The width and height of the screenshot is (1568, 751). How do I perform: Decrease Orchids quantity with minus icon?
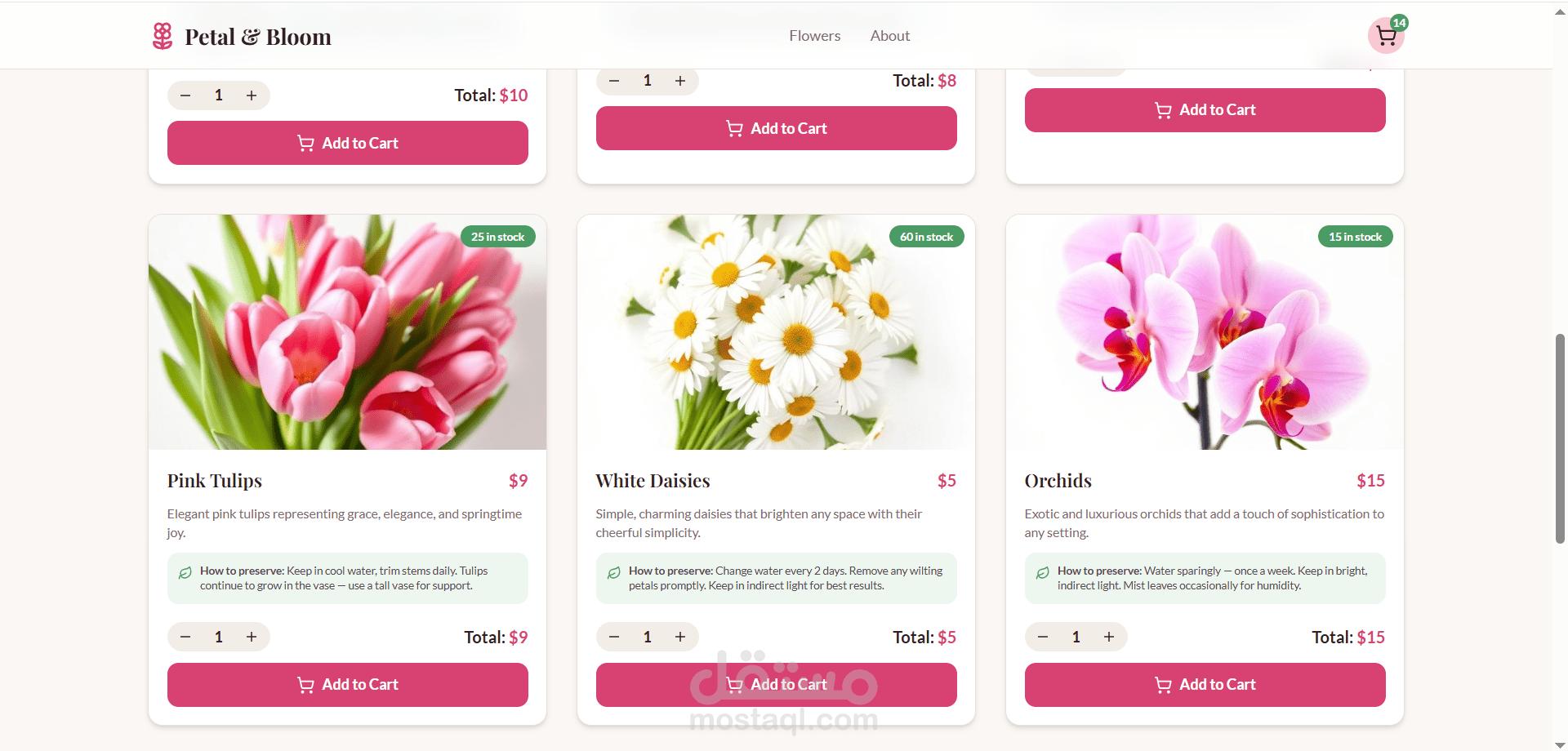[x=1043, y=637]
